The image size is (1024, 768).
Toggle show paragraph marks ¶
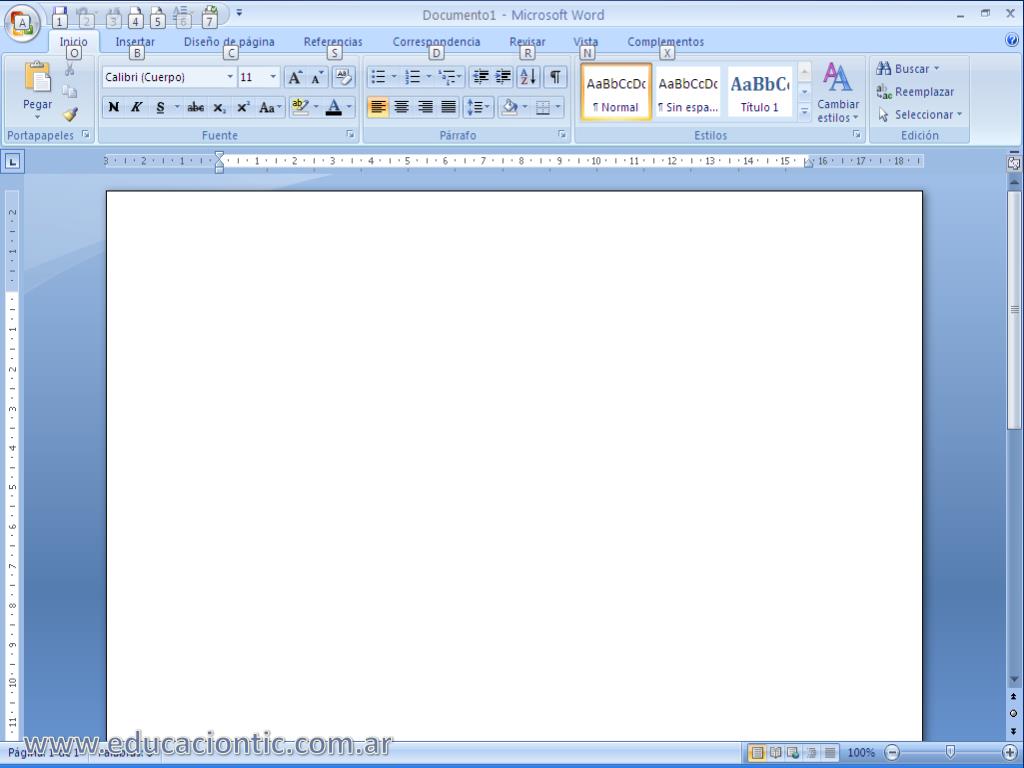[554, 77]
